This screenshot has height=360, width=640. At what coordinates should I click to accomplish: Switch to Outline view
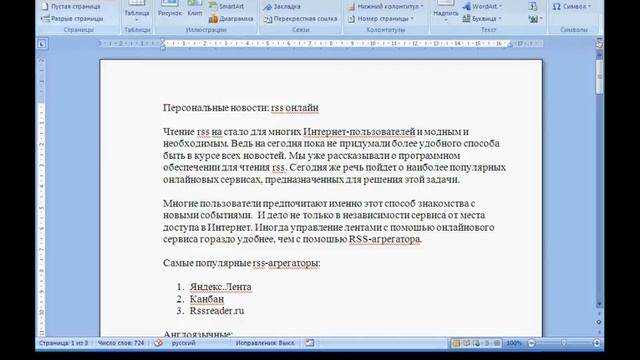pos(487,343)
